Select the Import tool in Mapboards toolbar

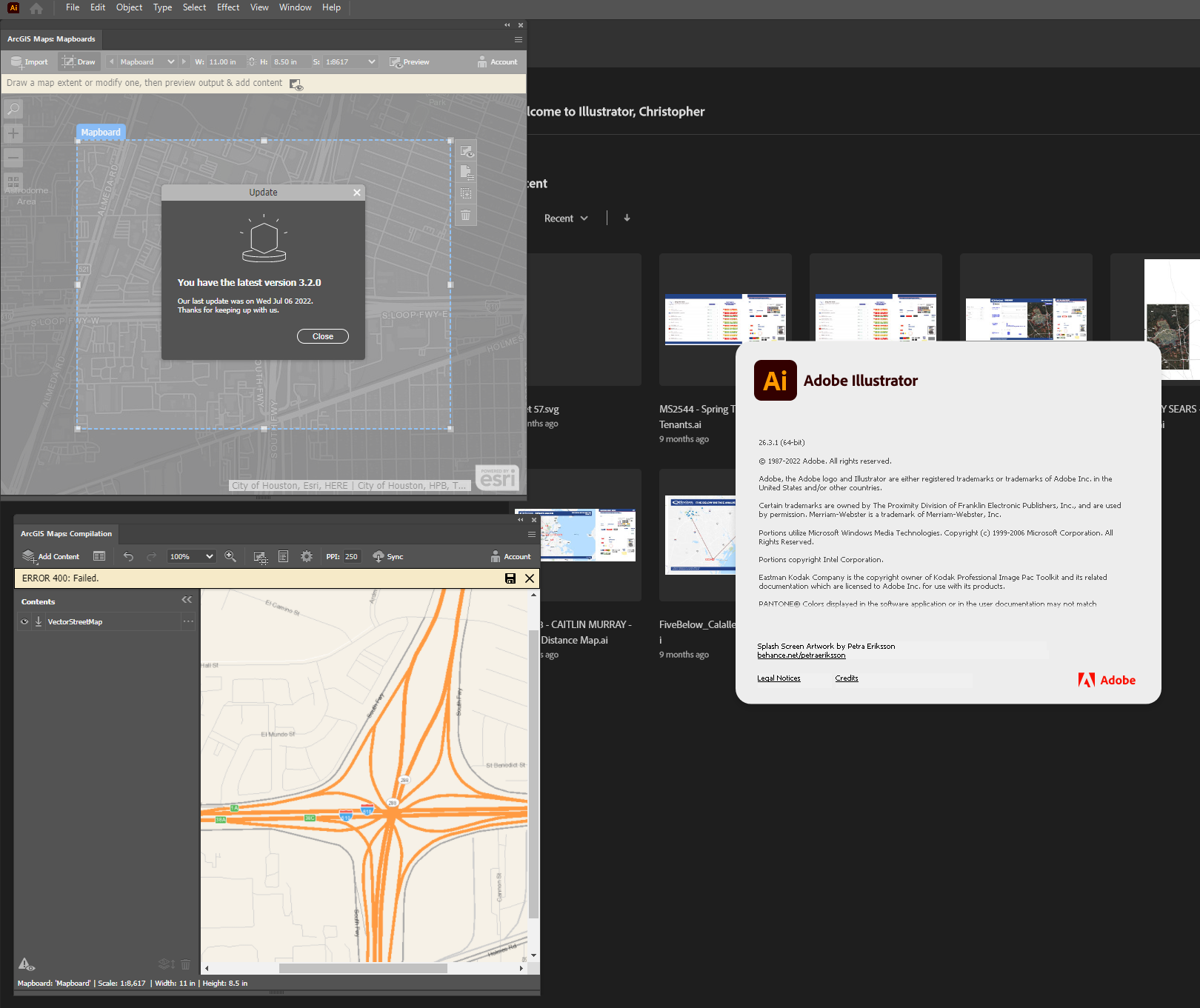click(x=28, y=61)
